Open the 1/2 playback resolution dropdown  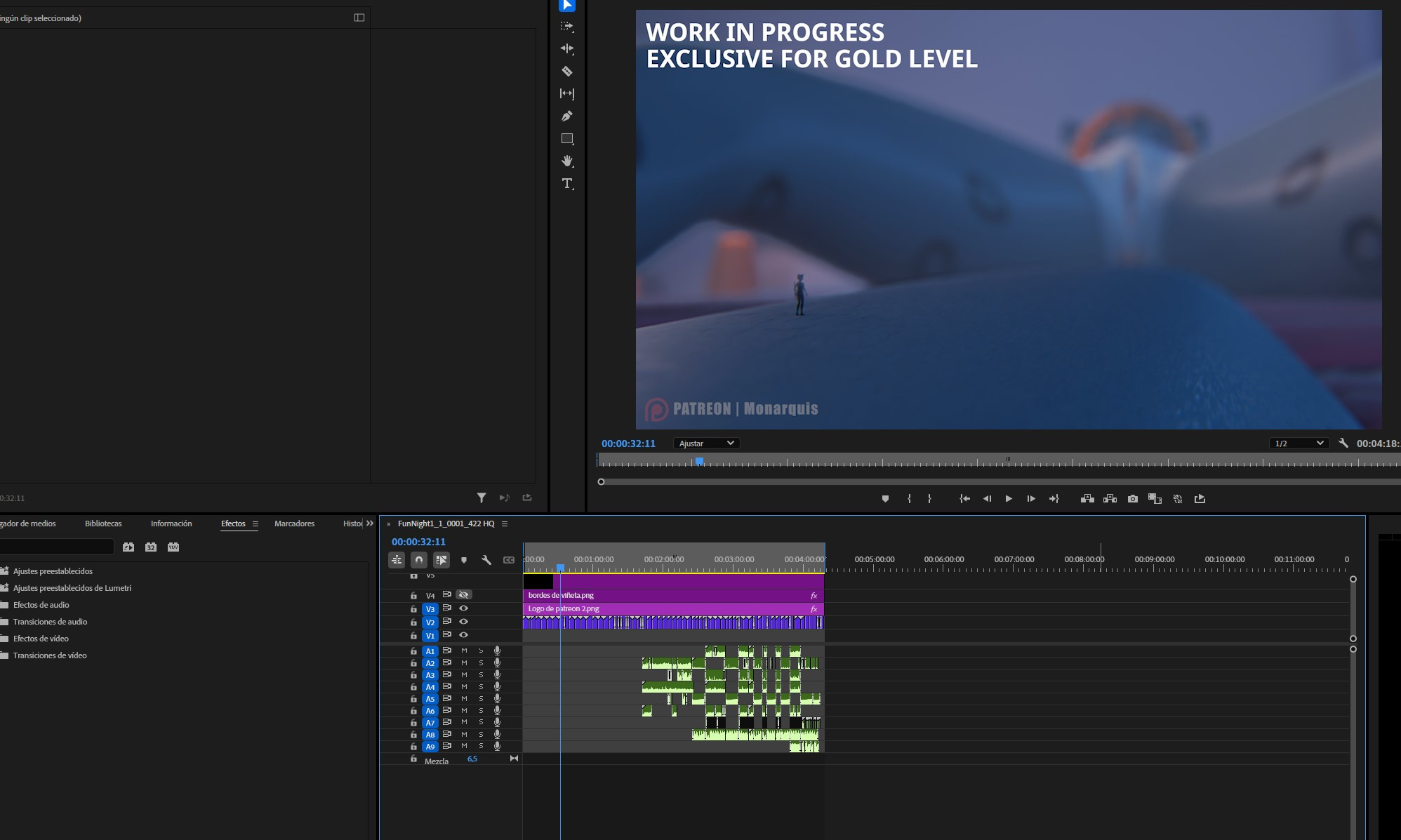(x=1300, y=444)
